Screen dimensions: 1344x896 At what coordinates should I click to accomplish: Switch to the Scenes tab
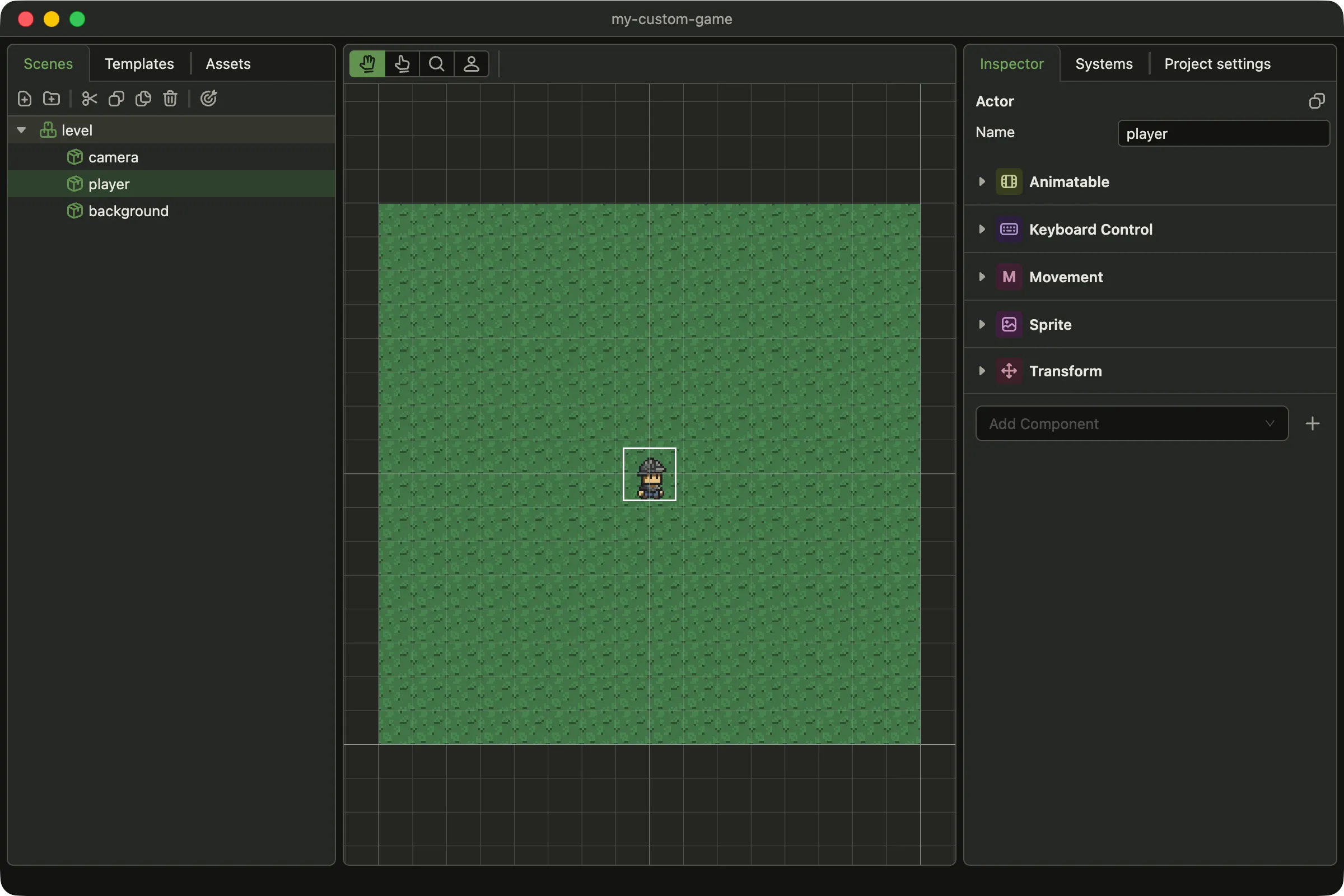point(49,63)
